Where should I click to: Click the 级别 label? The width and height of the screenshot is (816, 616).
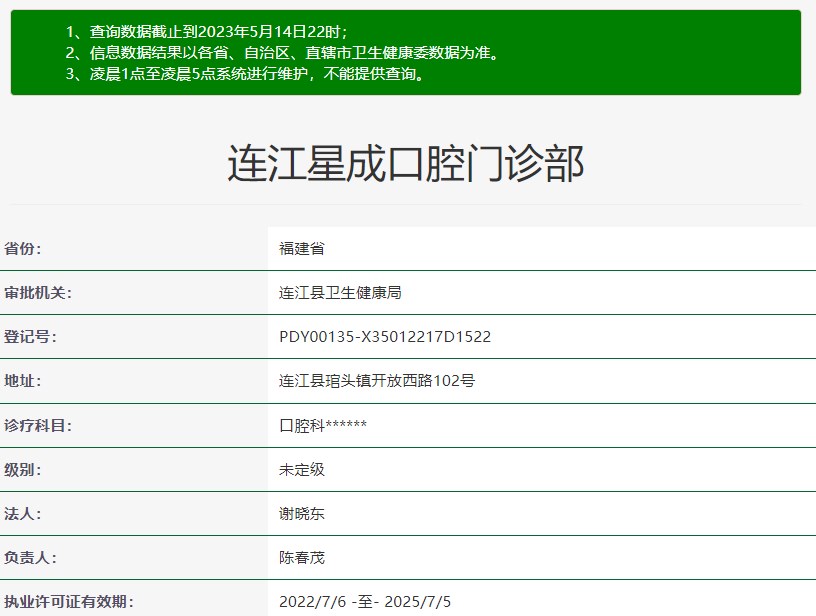(x=22, y=470)
